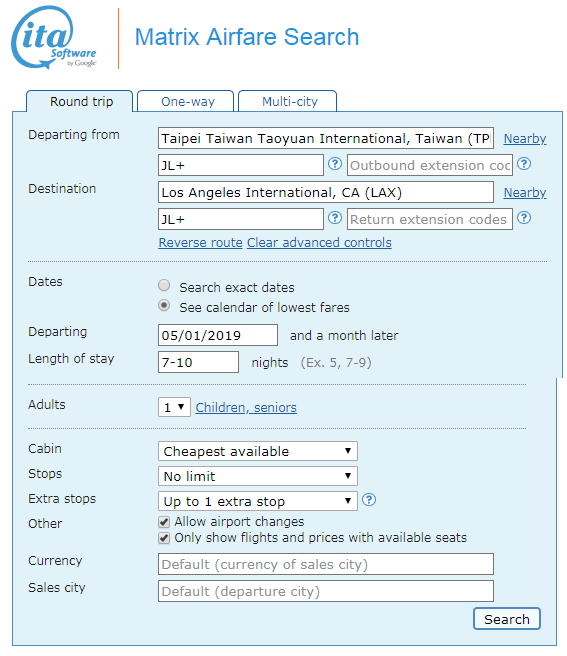Uncheck Allow airport changes
This screenshot has height=656, width=567.
pyautogui.click(x=164, y=522)
